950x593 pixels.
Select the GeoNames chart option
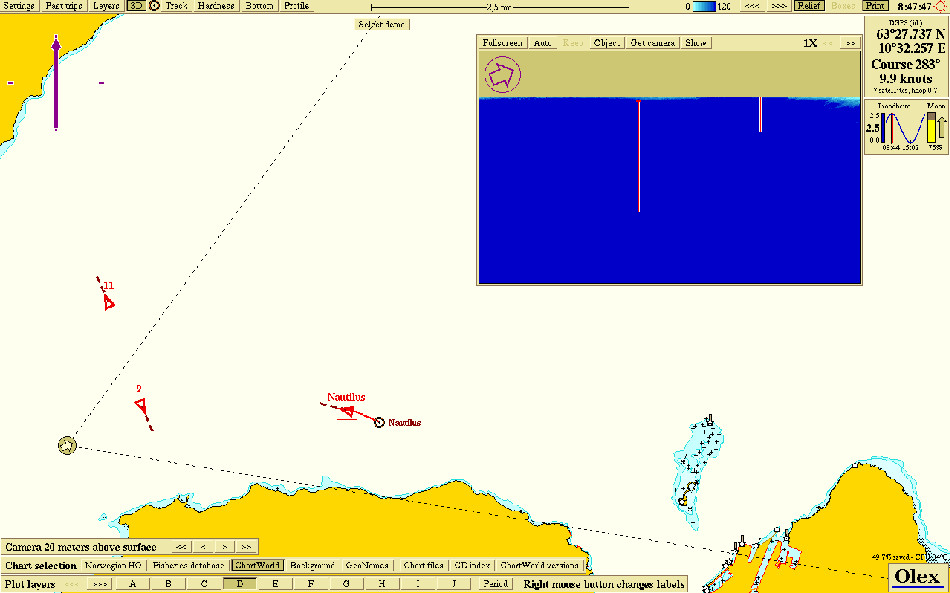tap(367, 566)
